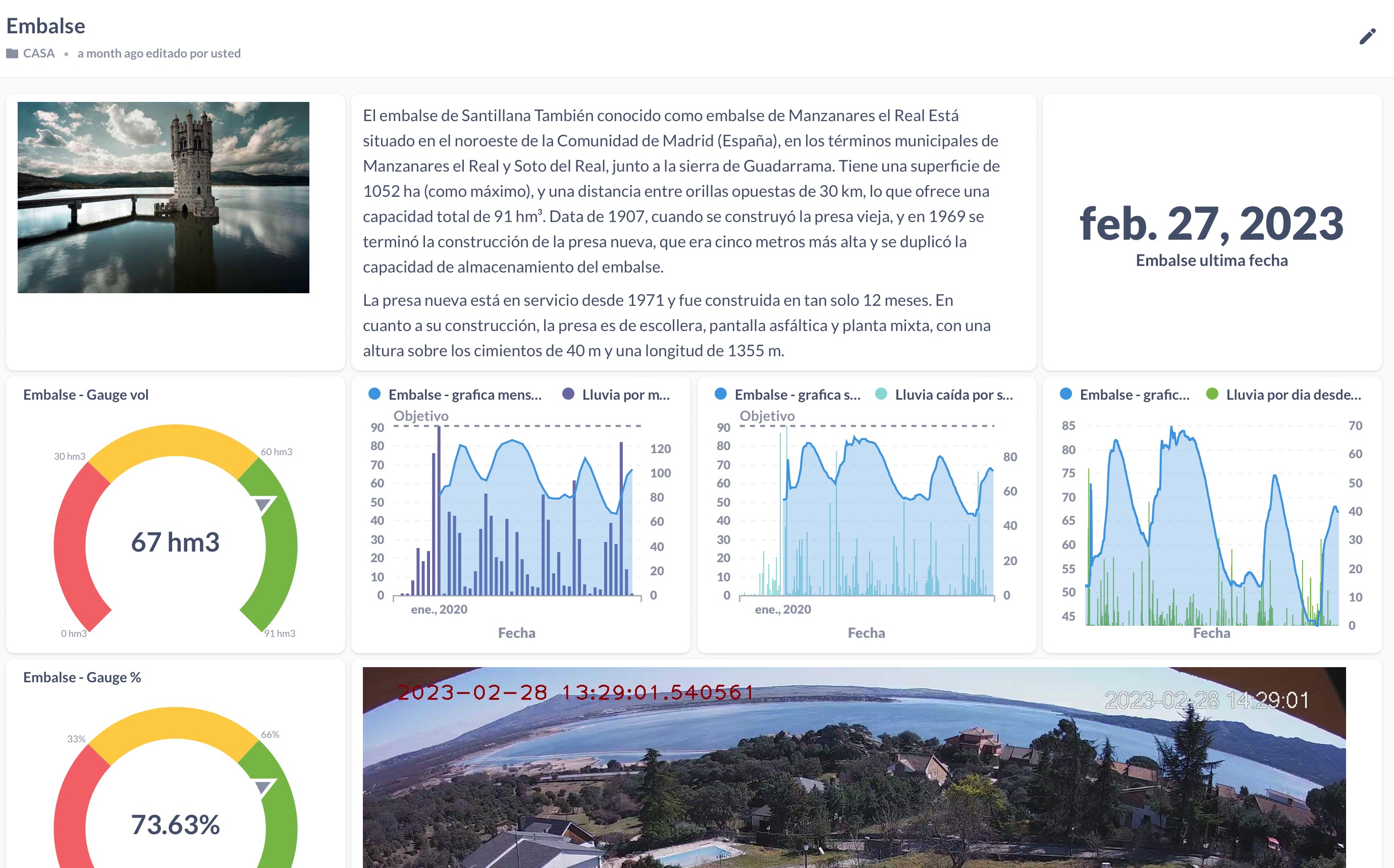
Task: Open the Embalse - Gauge vol card title
Action: point(85,395)
